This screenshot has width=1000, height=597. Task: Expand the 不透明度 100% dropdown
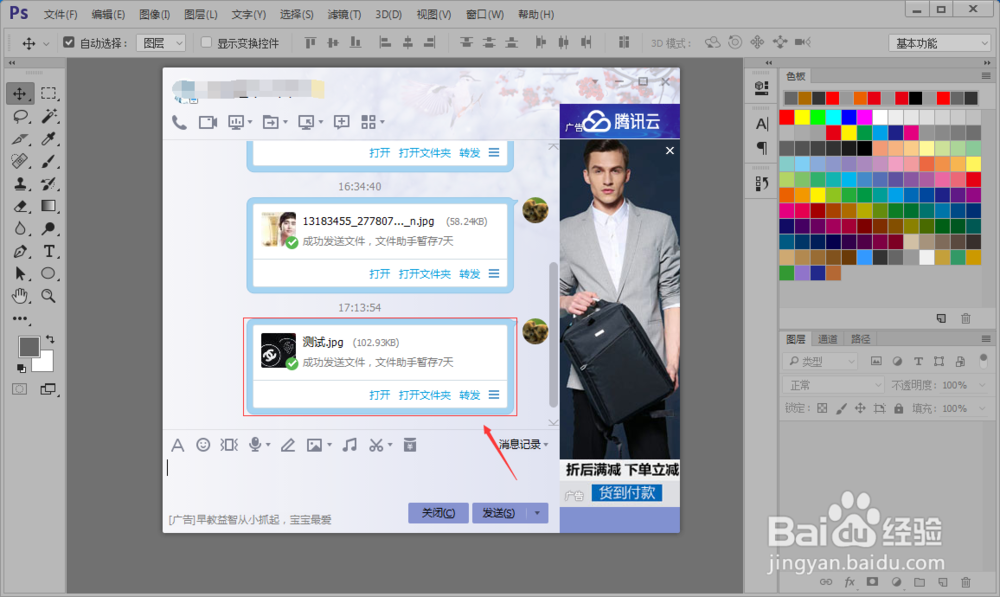[x=982, y=385]
